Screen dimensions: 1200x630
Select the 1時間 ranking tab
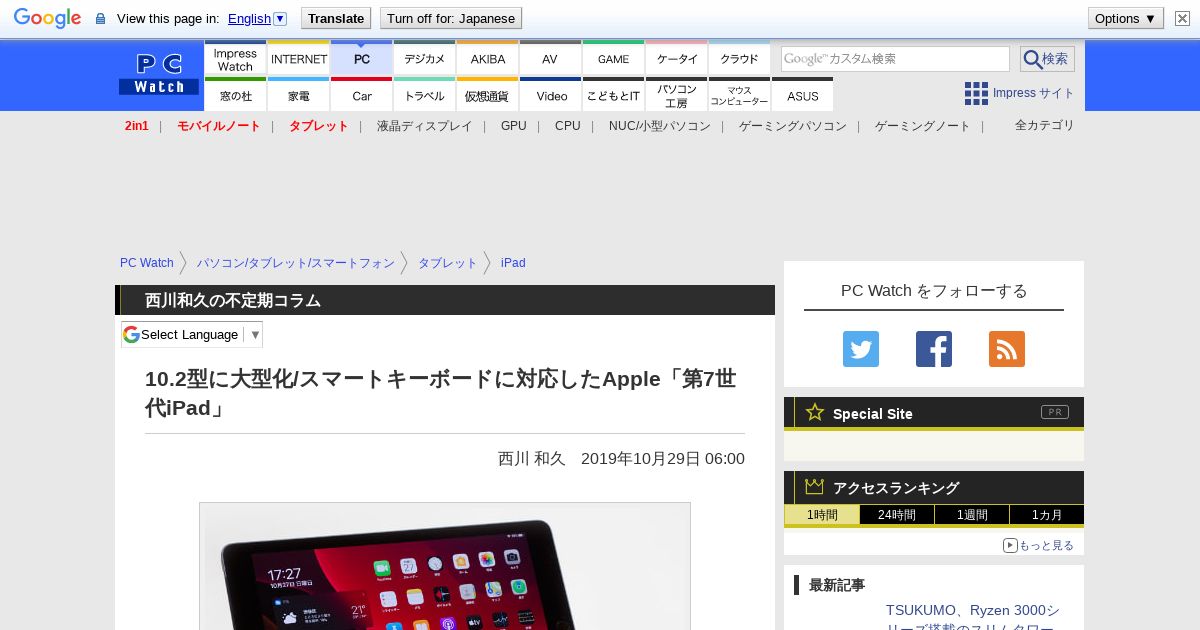[822, 515]
